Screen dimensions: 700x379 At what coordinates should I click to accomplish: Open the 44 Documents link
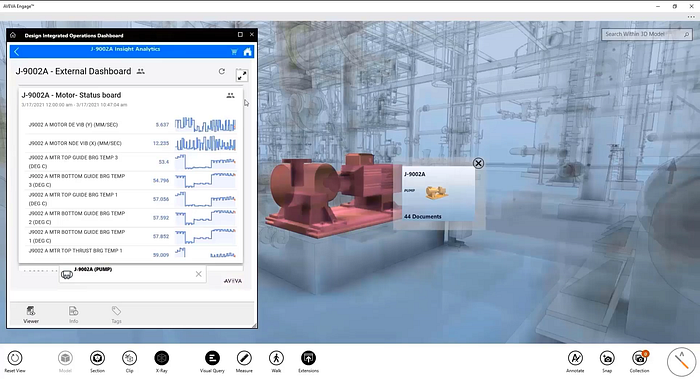click(x=423, y=217)
